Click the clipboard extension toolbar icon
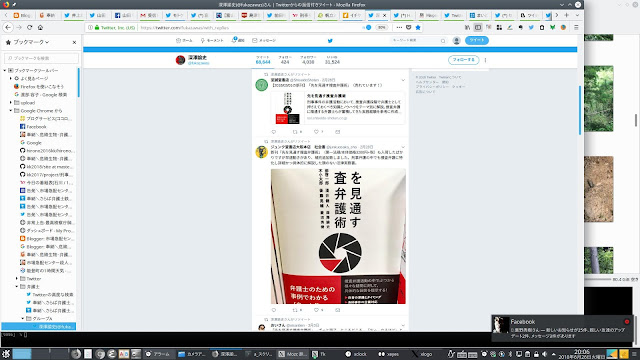 coord(542,27)
